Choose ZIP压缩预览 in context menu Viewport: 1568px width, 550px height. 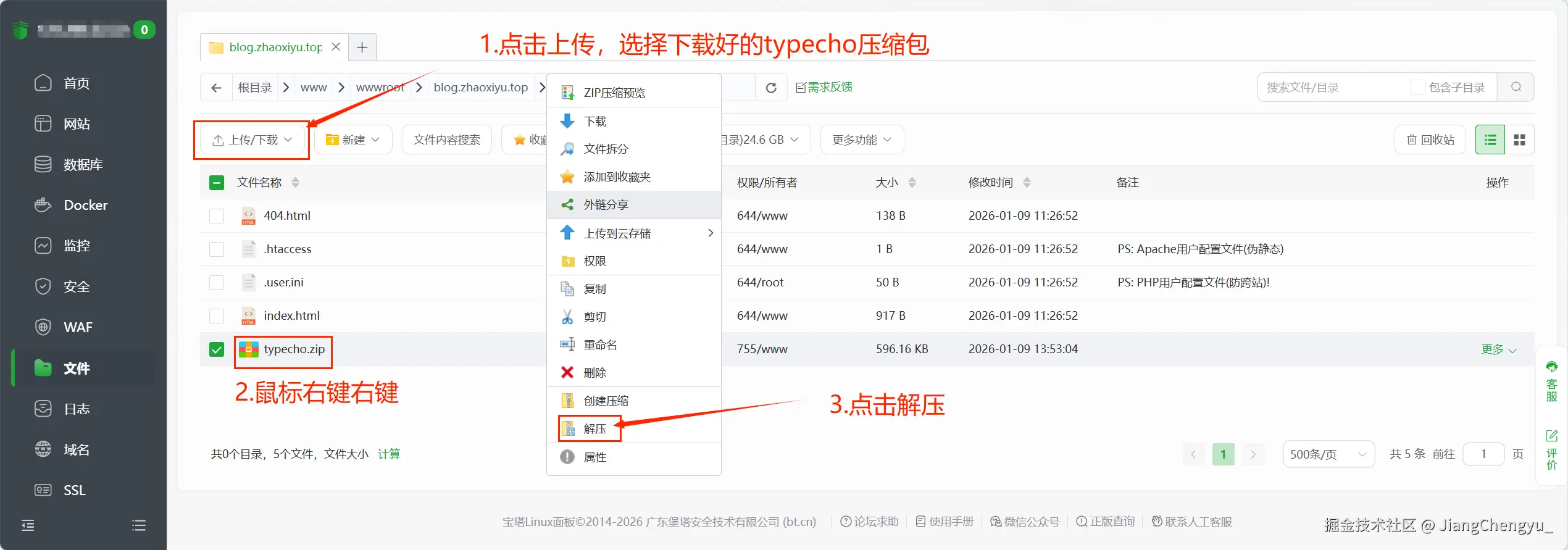(634, 93)
